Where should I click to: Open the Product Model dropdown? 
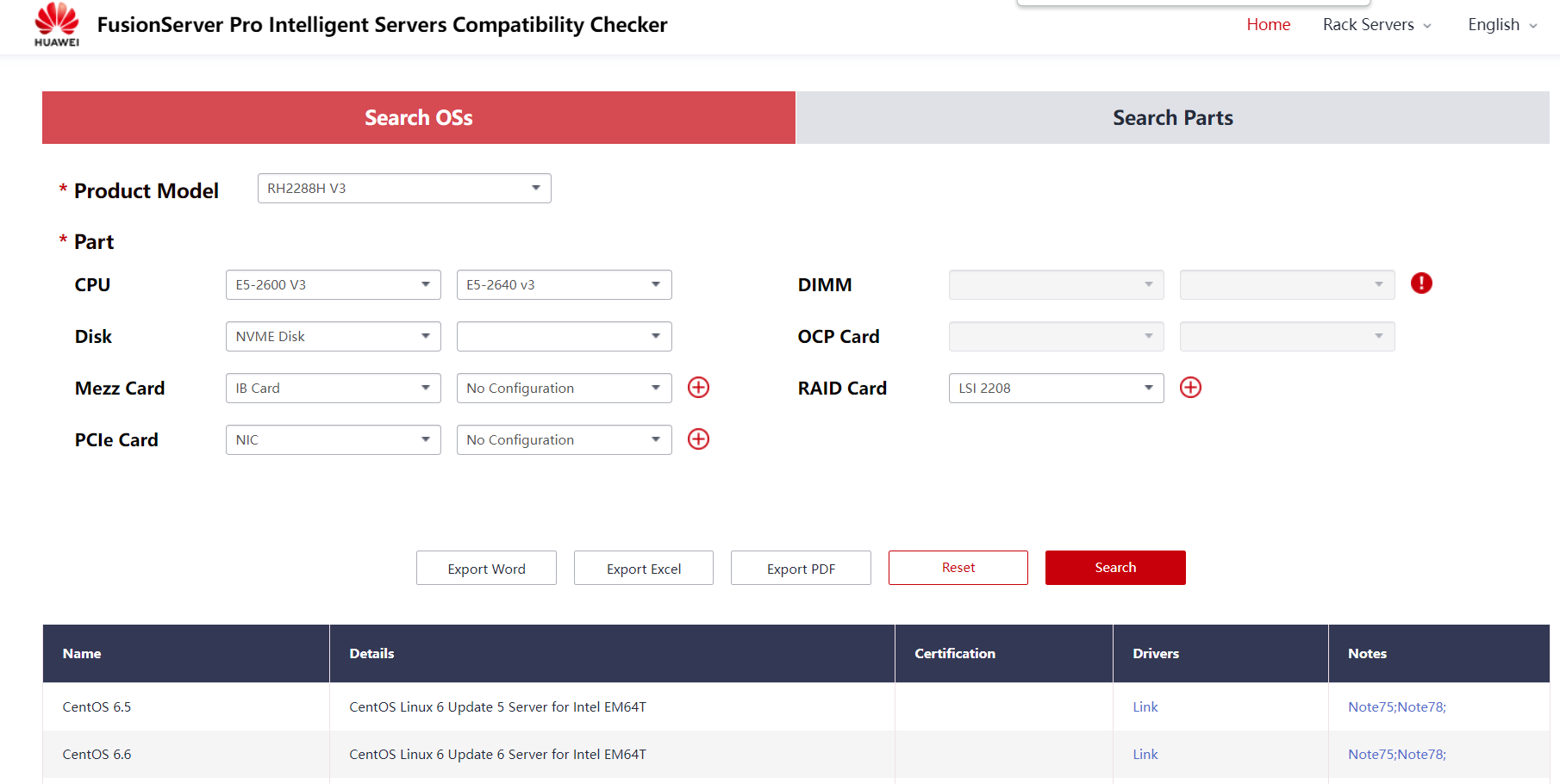[x=404, y=189]
